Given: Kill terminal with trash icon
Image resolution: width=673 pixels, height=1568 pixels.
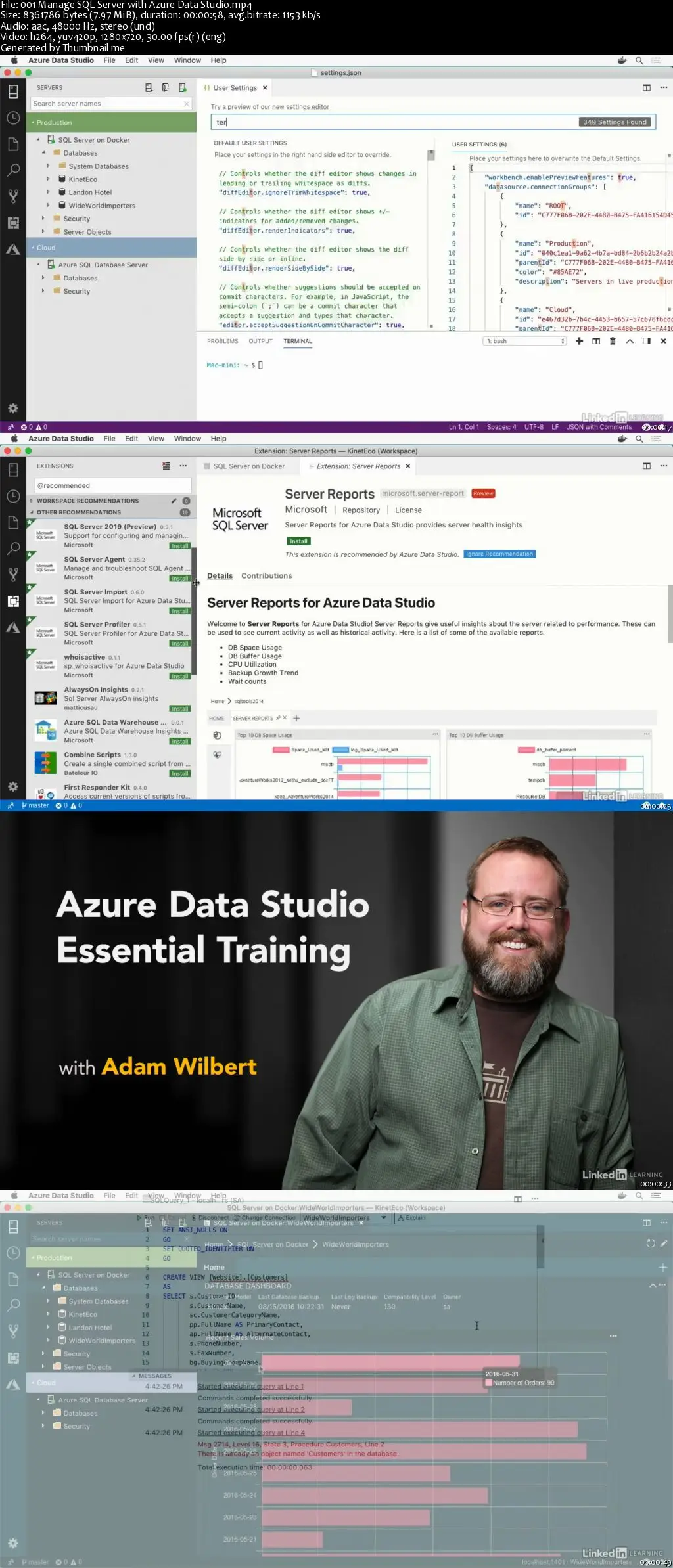Looking at the screenshot, I should click(x=613, y=341).
